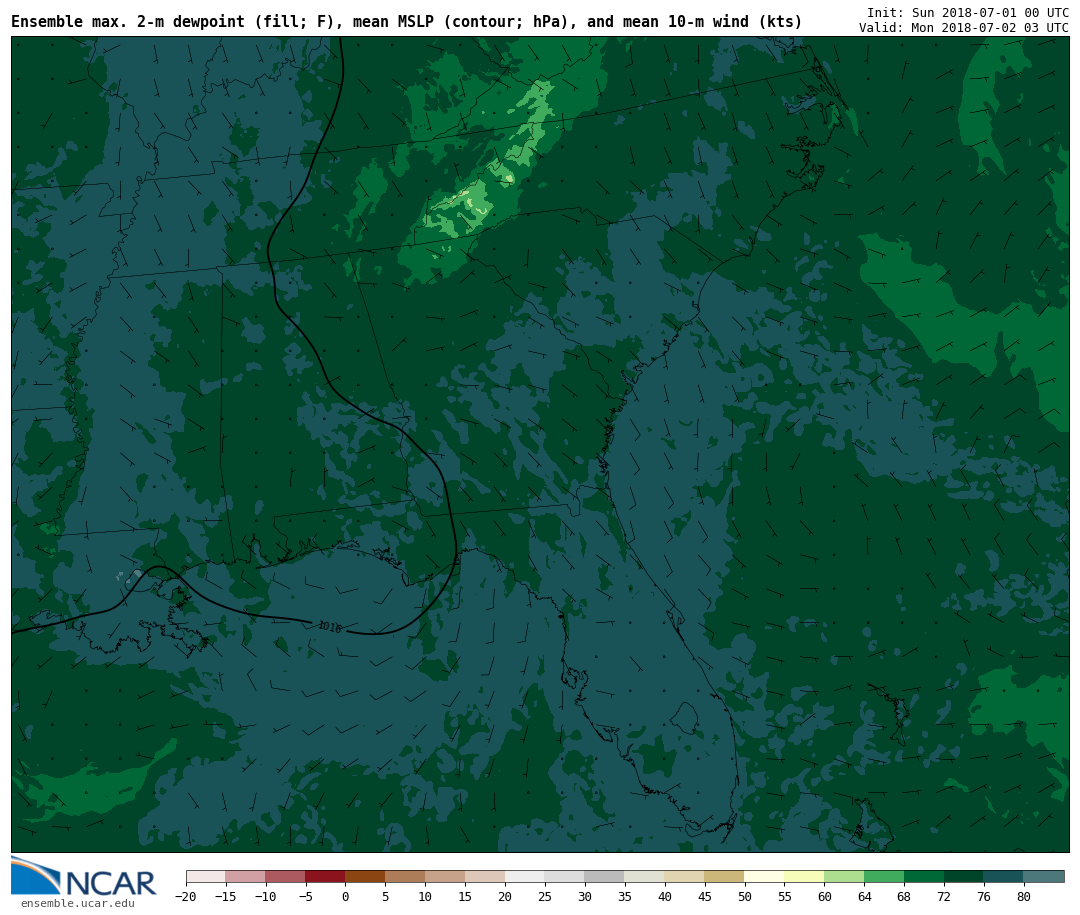
Task: Click the -5 to 0 dark red swatch
Action: (x=326, y=877)
